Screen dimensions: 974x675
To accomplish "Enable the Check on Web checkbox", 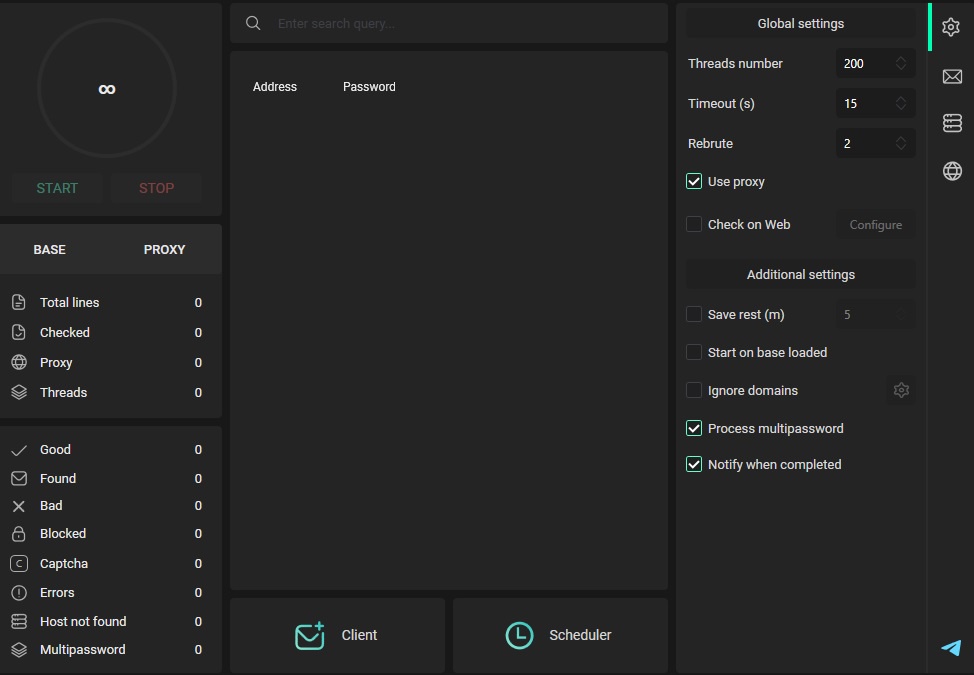I will pos(694,225).
